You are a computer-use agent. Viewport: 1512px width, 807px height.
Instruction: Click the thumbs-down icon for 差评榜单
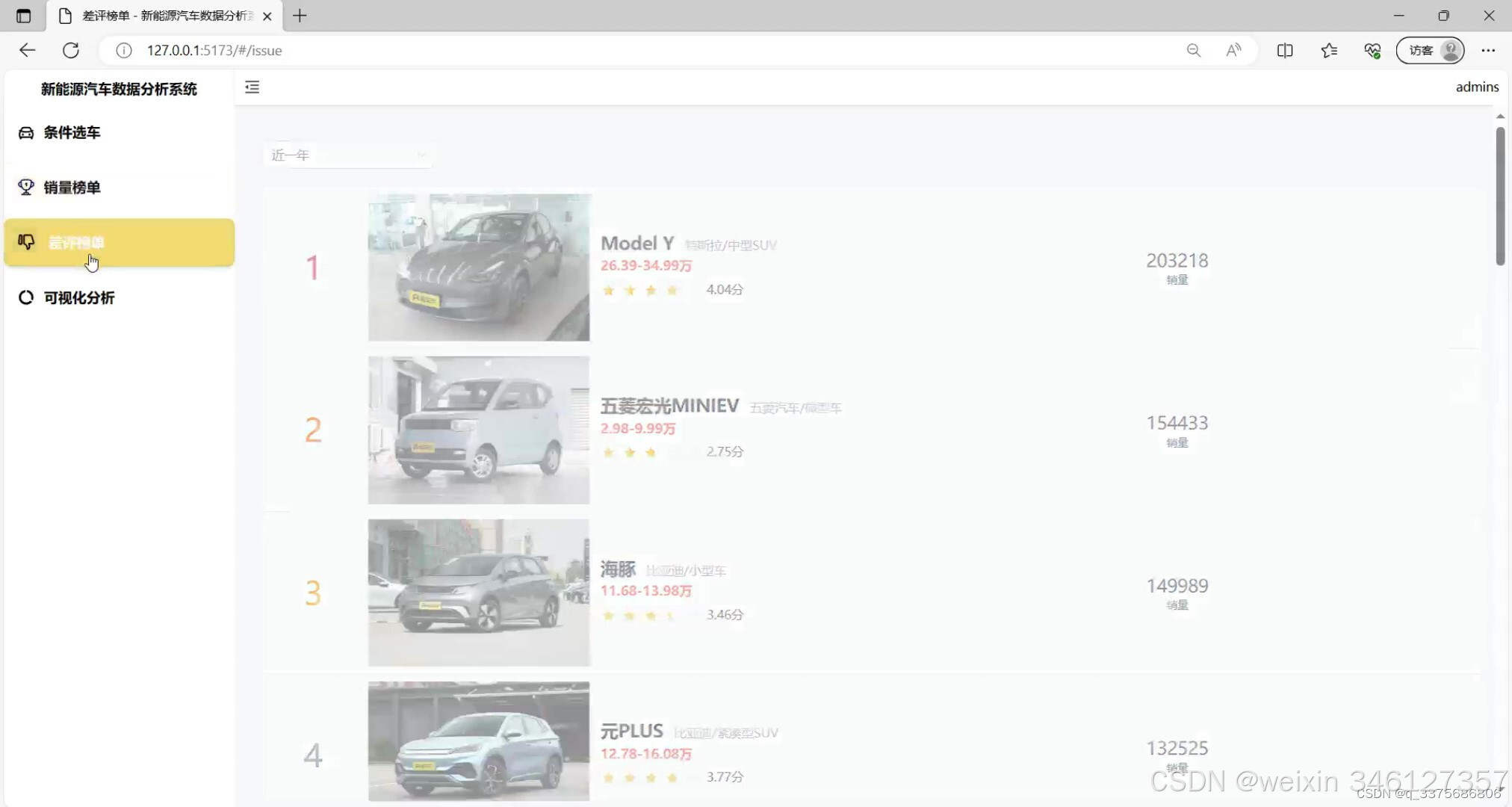pos(26,242)
